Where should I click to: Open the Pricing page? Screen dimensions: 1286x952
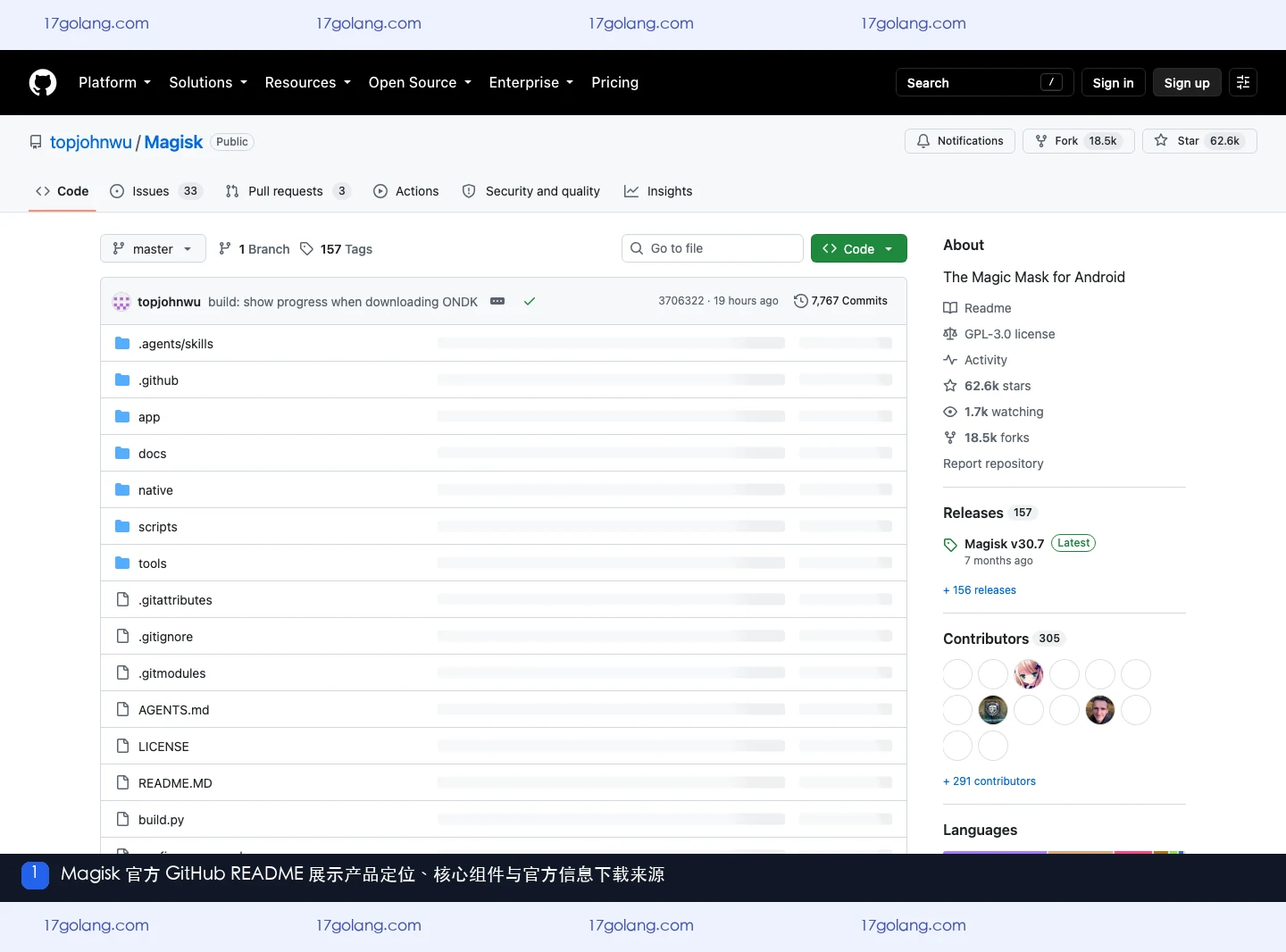click(614, 82)
